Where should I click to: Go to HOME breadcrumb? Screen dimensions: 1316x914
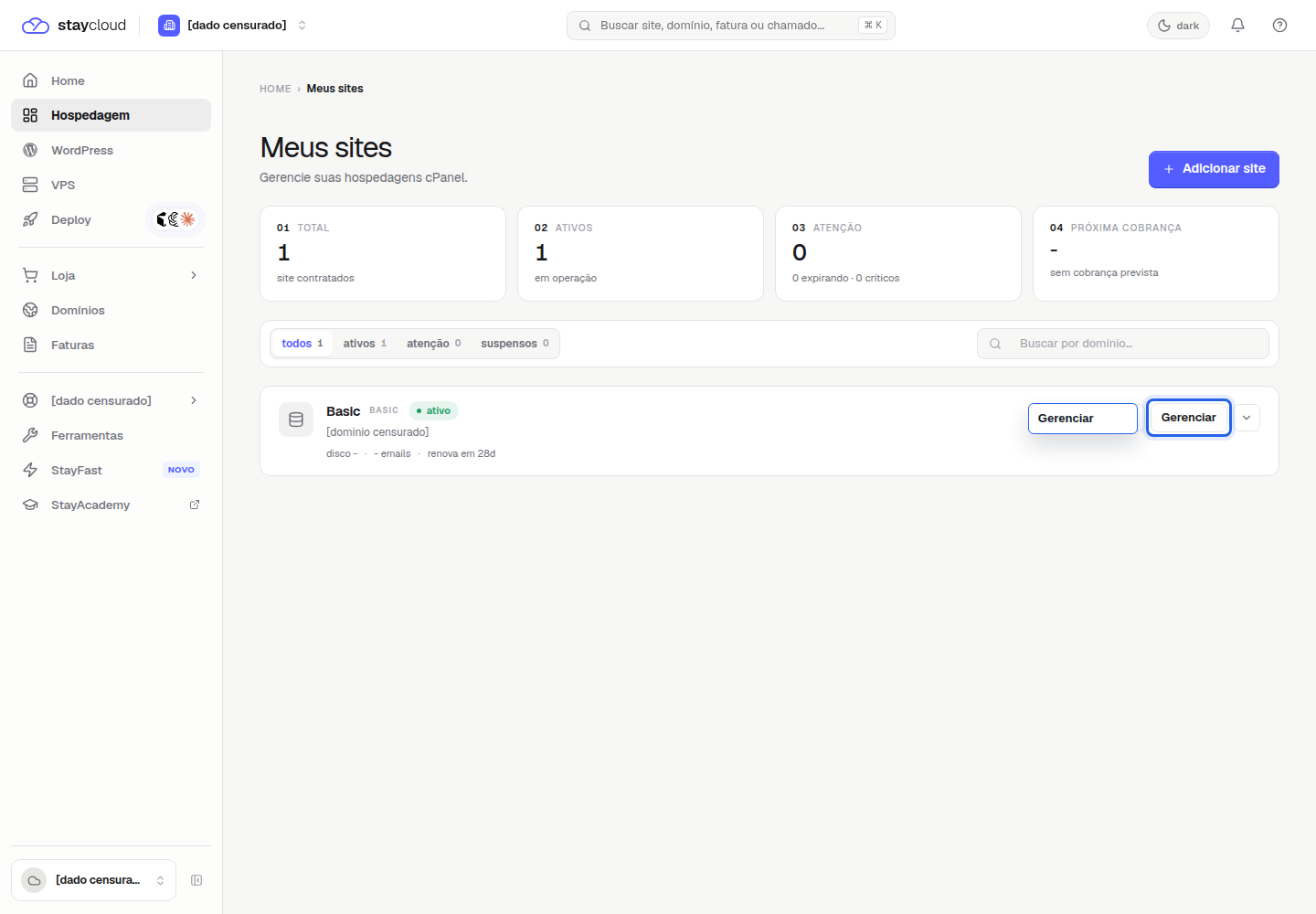coord(275,89)
